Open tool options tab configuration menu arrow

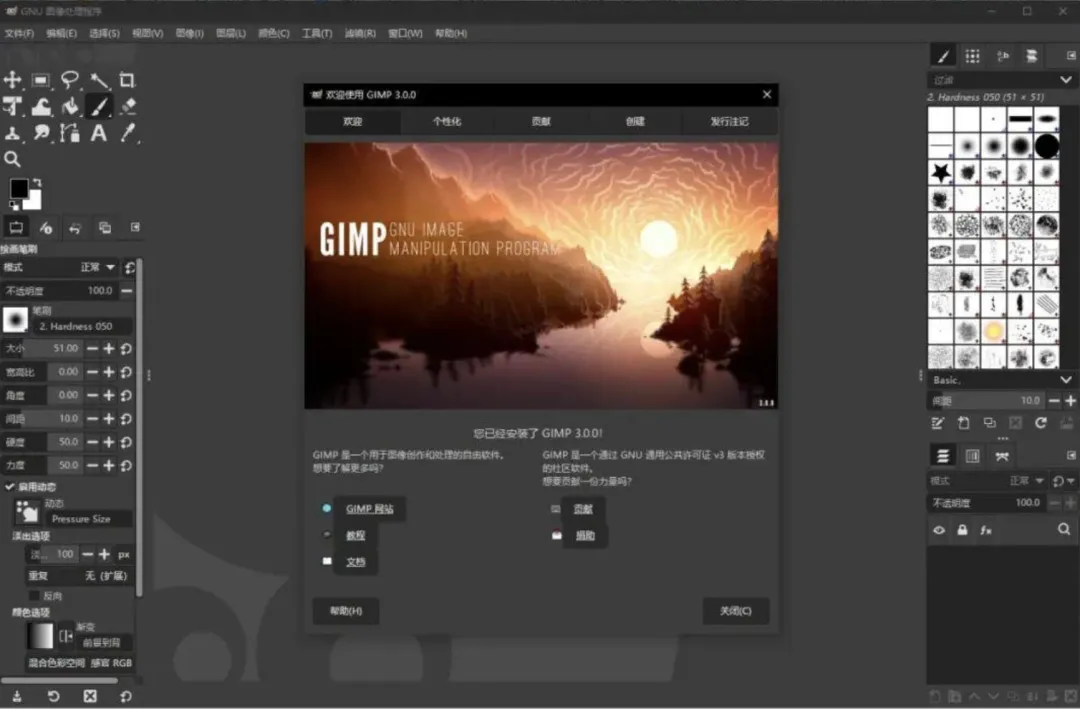click(135, 227)
